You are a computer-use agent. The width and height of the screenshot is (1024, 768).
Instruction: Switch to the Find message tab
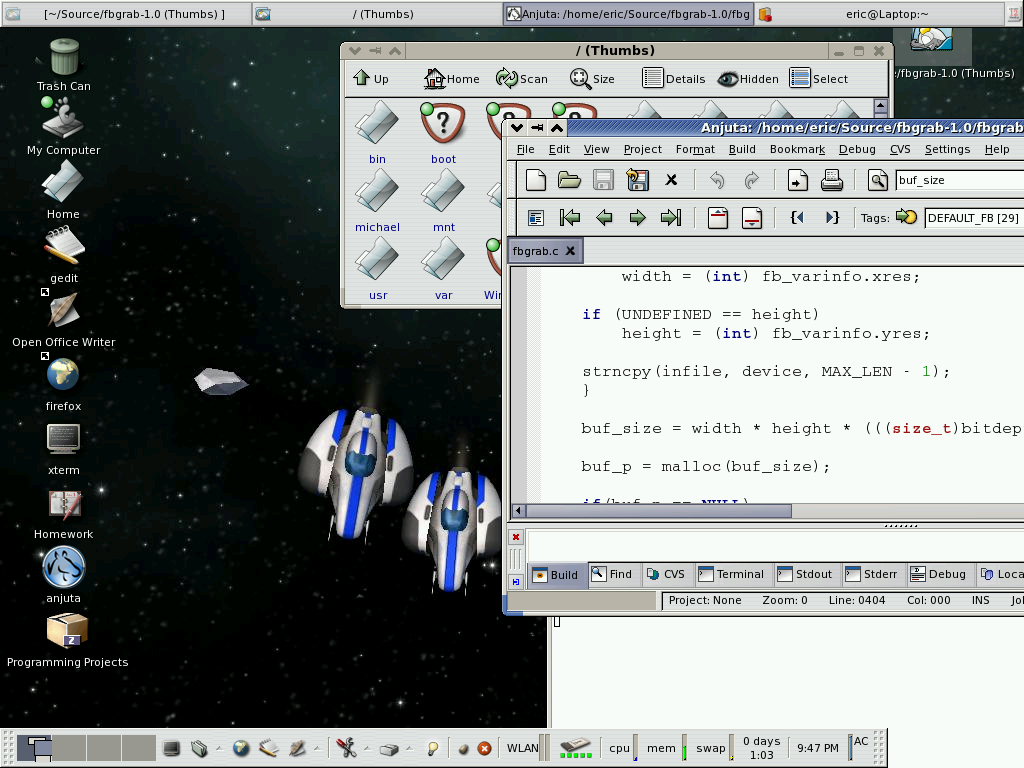pyautogui.click(x=611, y=574)
